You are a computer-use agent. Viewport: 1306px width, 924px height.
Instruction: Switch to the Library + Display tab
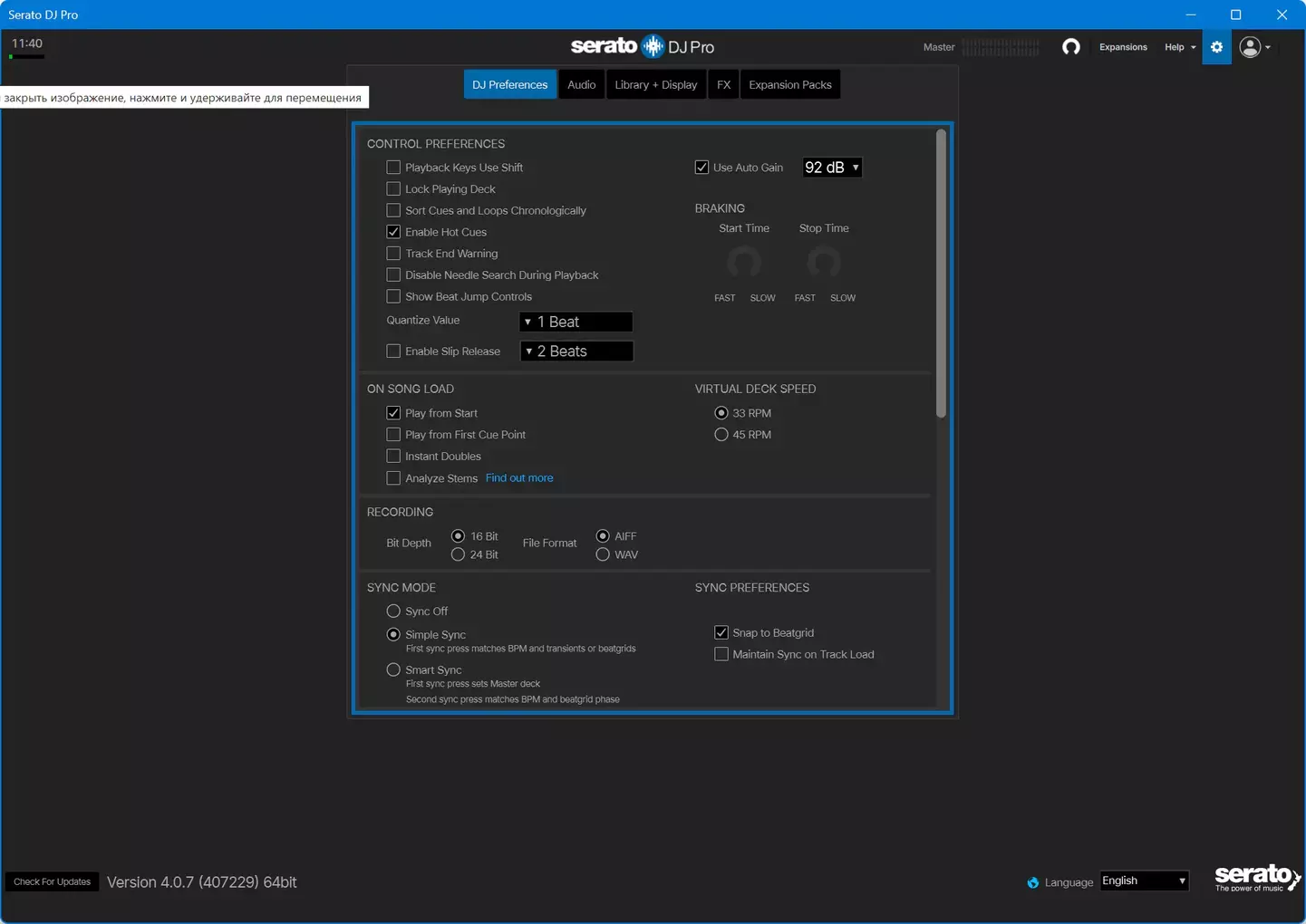click(655, 85)
